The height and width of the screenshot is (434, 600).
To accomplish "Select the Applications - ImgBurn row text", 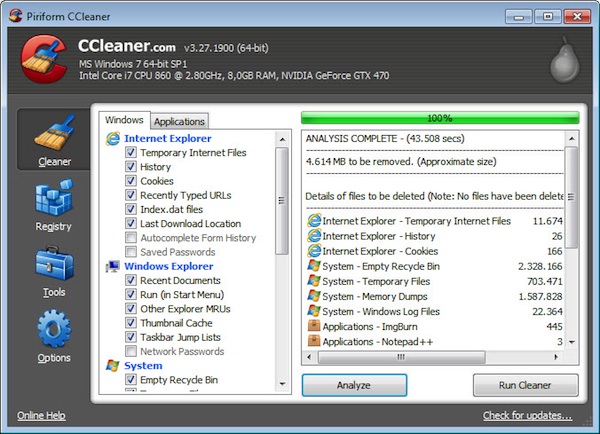I will click(370, 327).
